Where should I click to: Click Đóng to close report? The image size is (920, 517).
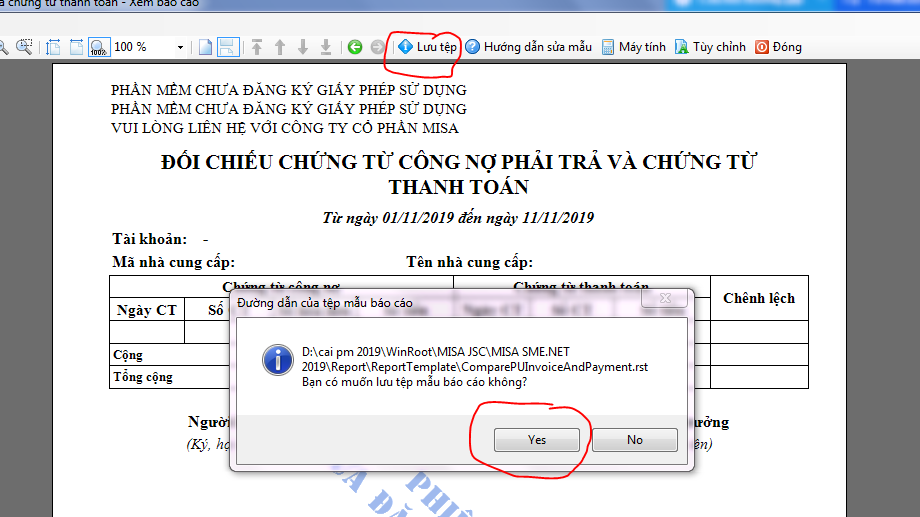[778, 47]
